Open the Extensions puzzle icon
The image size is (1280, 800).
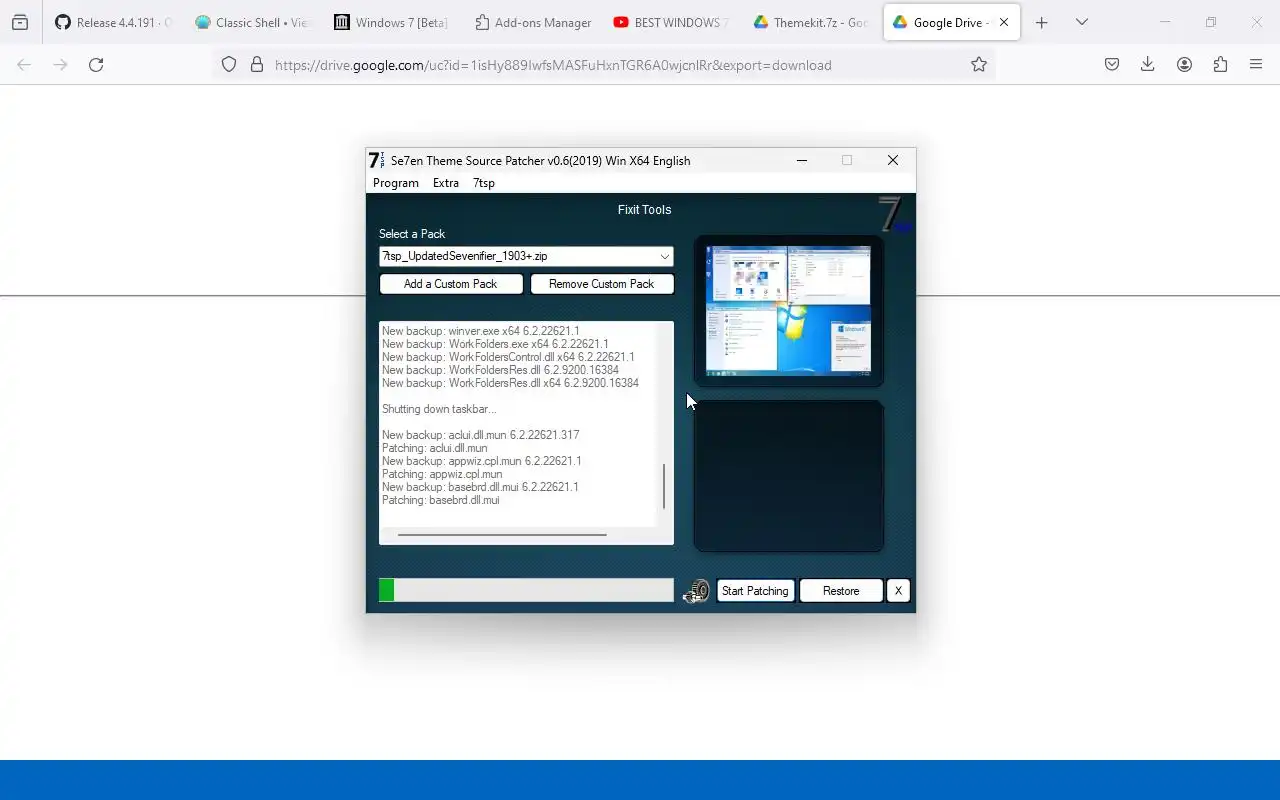1220,65
